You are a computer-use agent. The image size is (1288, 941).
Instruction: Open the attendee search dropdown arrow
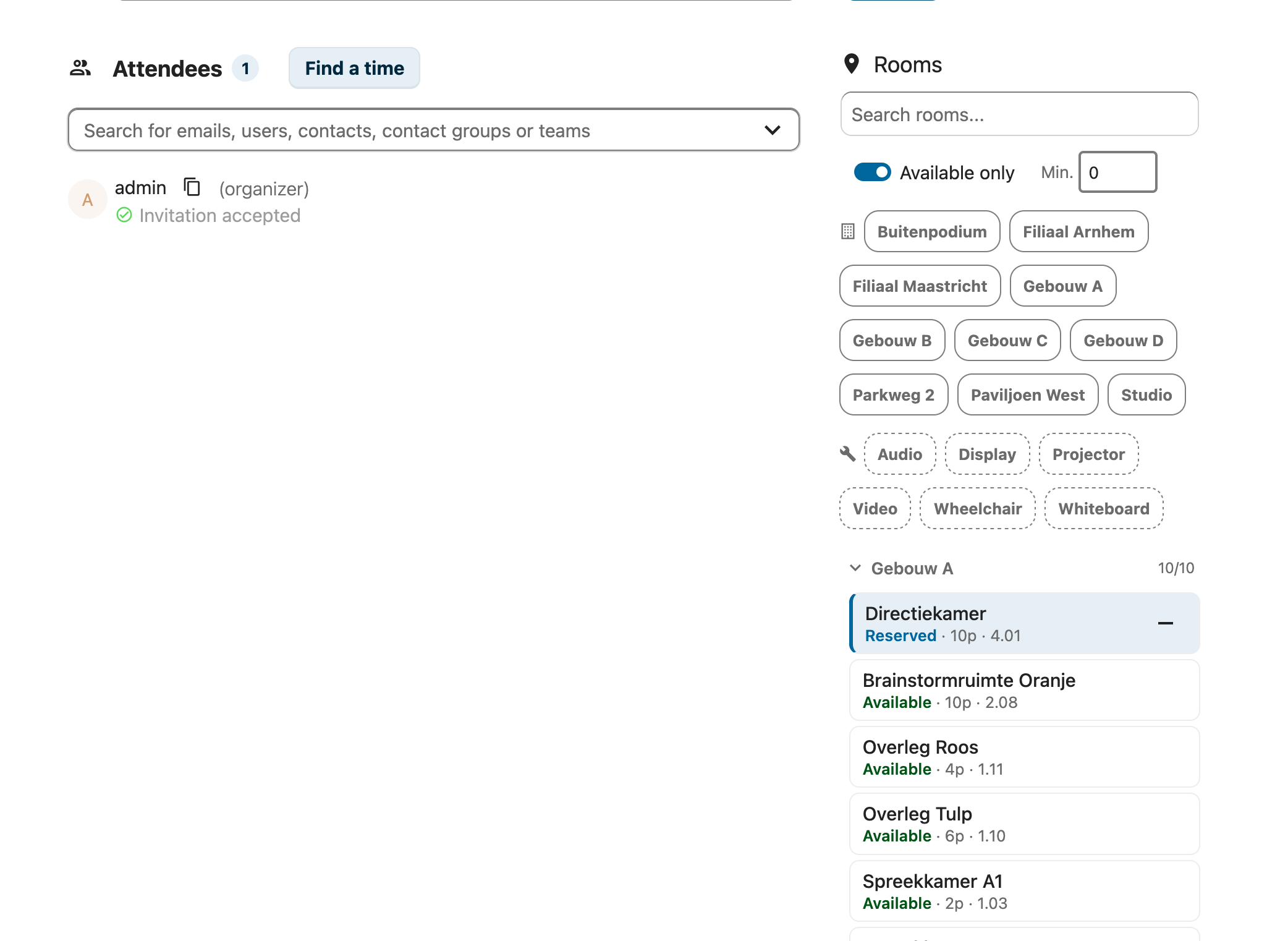point(772,130)
